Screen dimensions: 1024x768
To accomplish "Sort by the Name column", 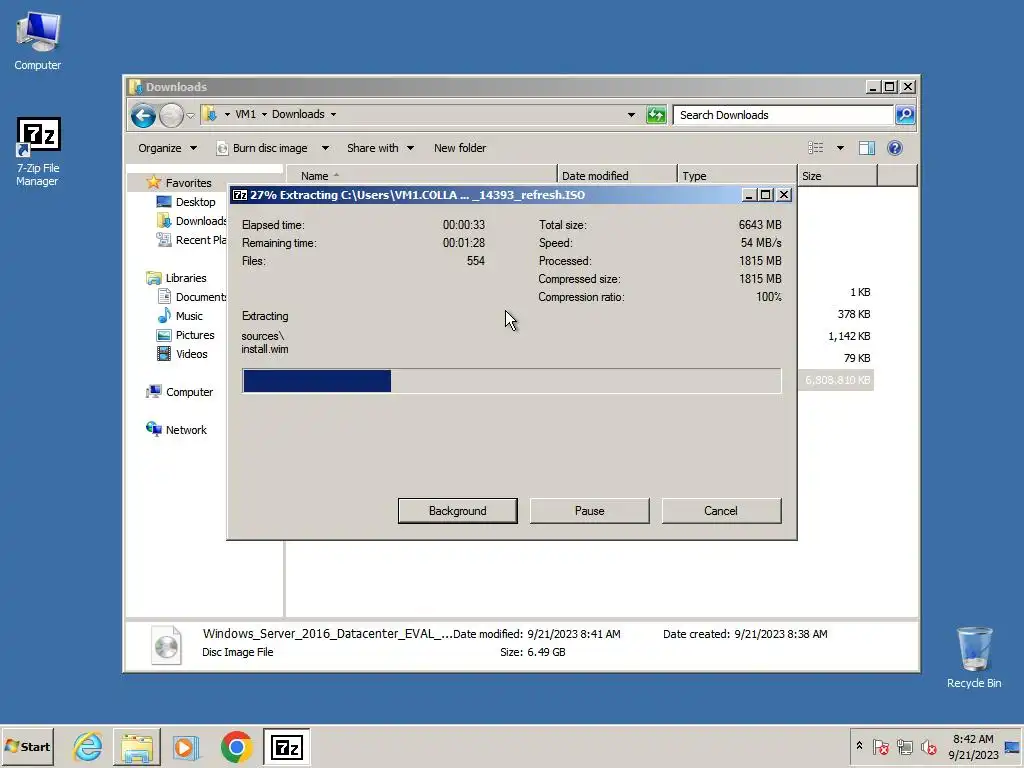I will coord(421,176).
